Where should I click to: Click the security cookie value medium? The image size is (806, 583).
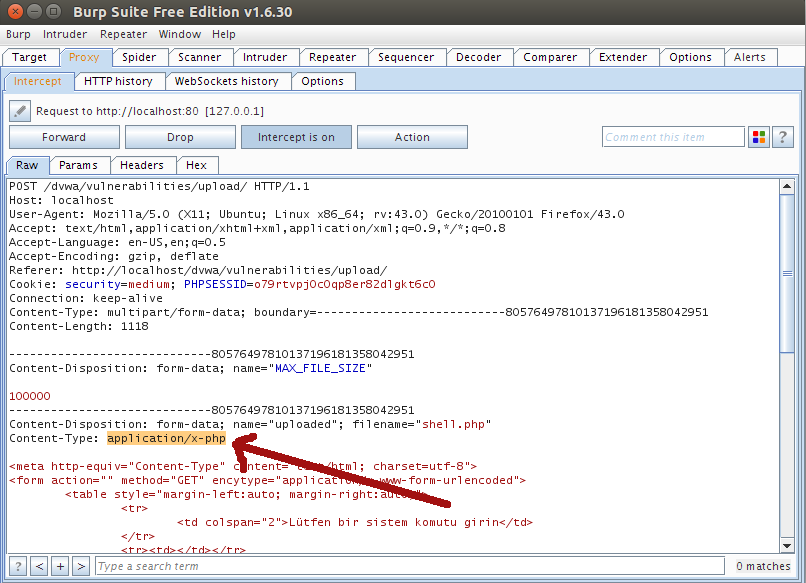[x=149, y=284]
